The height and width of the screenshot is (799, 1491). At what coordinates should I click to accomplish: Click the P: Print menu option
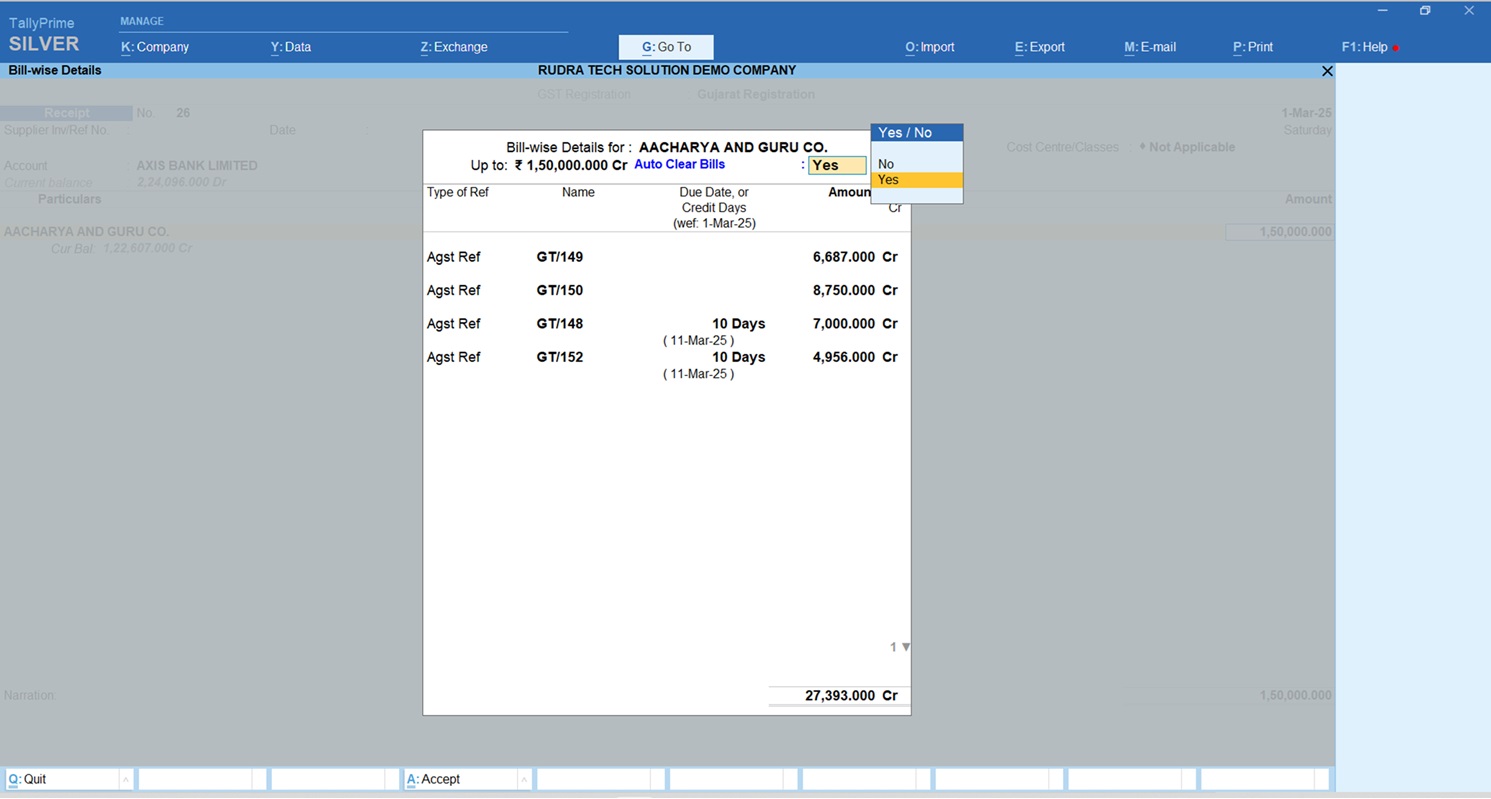click(1253, 47)
